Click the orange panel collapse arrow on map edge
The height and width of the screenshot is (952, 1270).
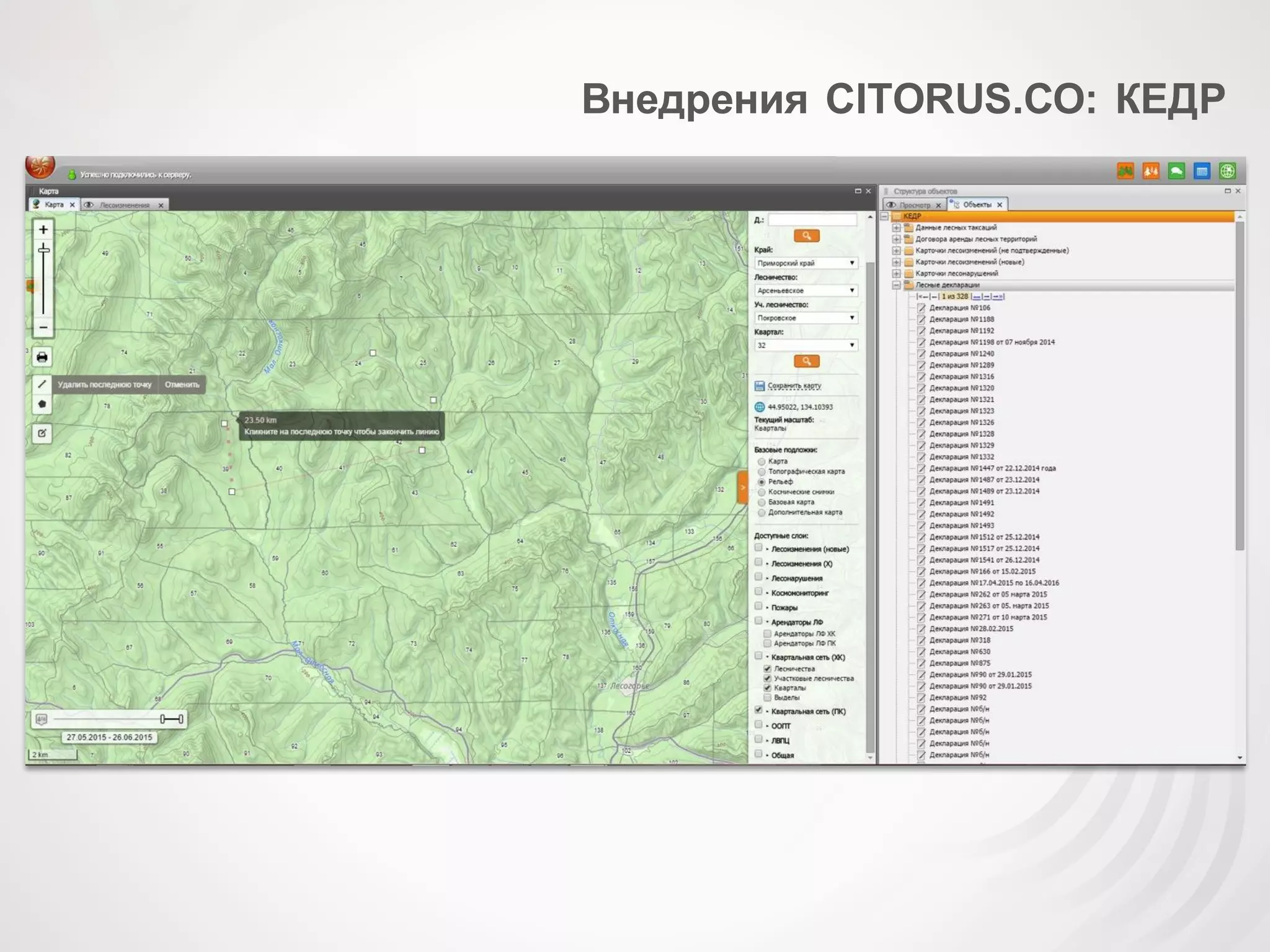tap(742, 487)
